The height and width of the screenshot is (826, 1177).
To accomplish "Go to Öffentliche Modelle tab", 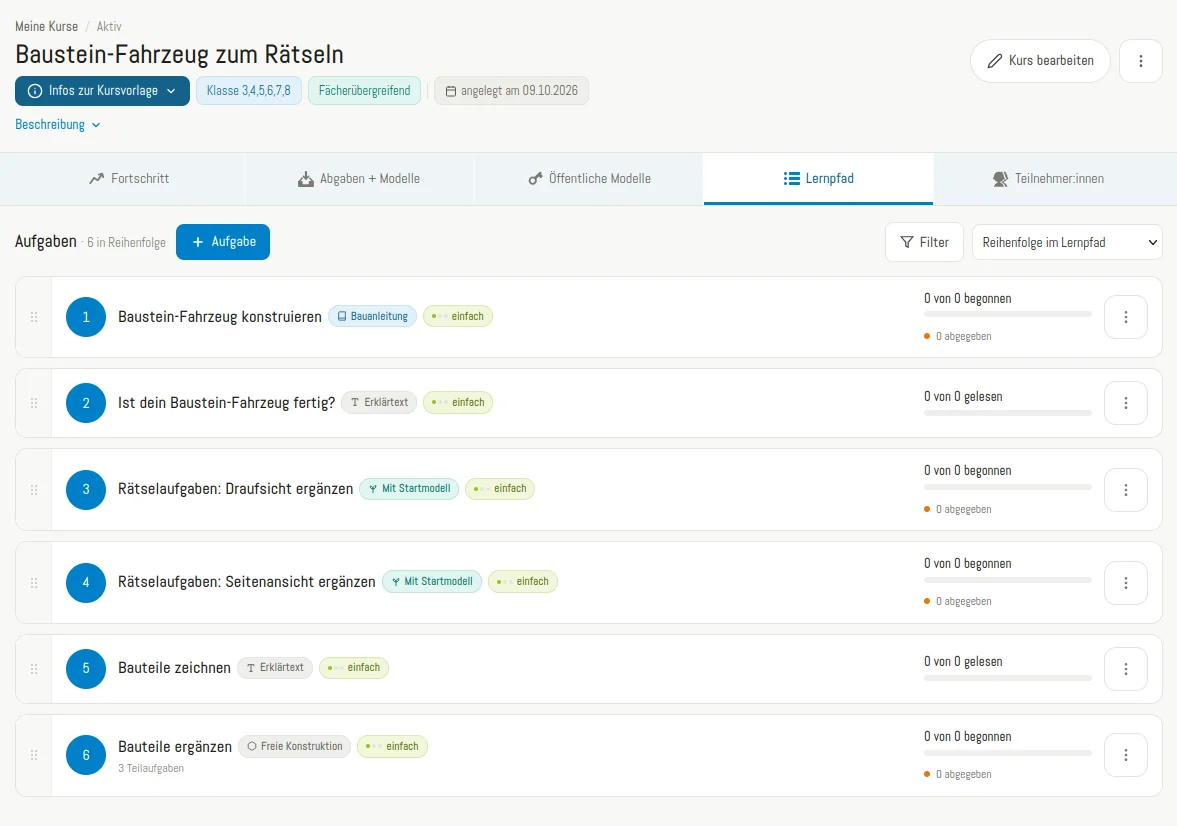I will [x=589, y=179].
